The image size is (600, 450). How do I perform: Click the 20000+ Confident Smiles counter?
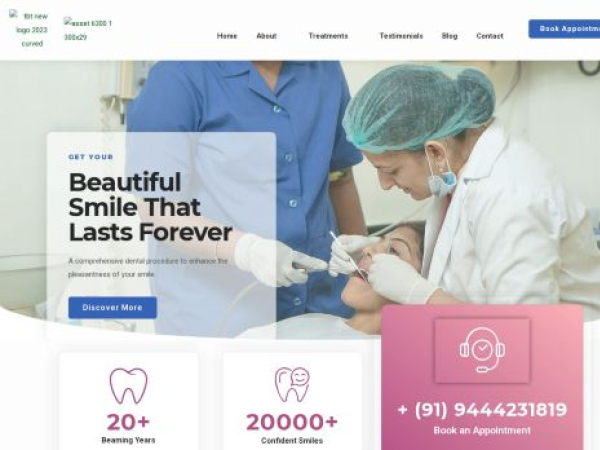pos(292,428)
